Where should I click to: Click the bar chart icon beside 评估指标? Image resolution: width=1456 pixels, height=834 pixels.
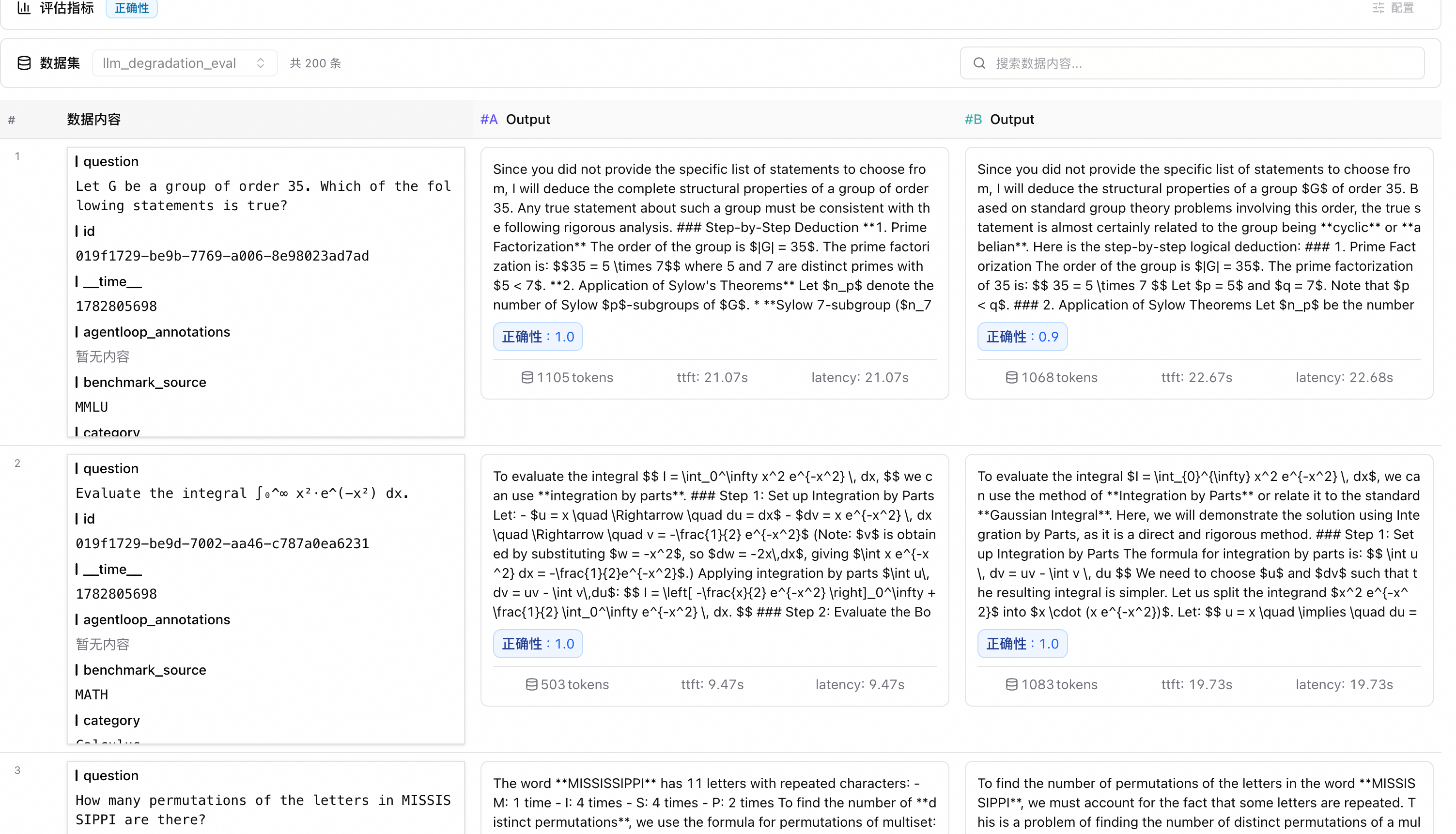(23, 7)
